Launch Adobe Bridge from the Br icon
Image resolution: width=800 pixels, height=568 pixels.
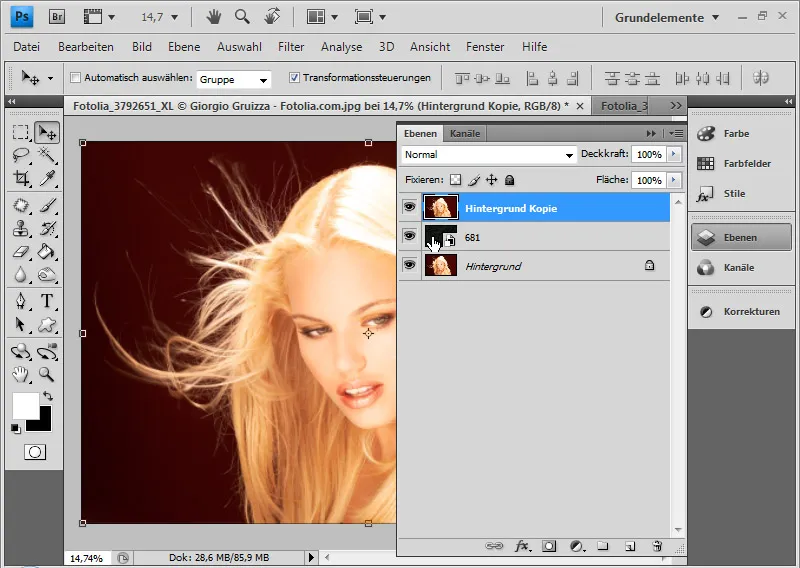[57, 17]
